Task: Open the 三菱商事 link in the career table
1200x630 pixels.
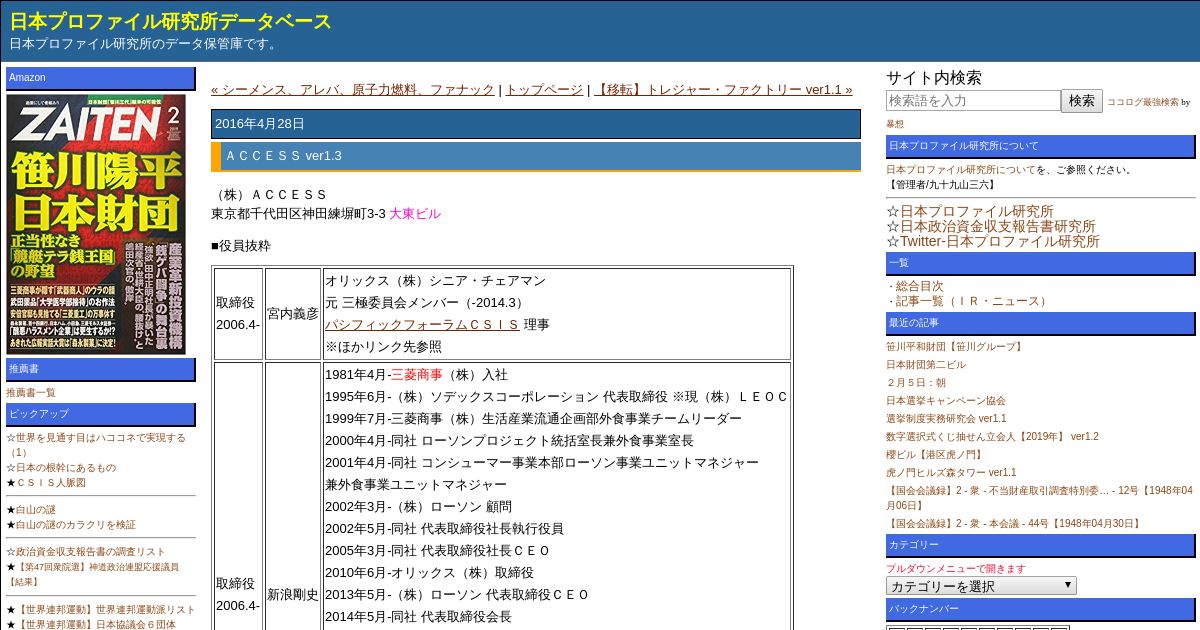Action: (x=416, y=375)
